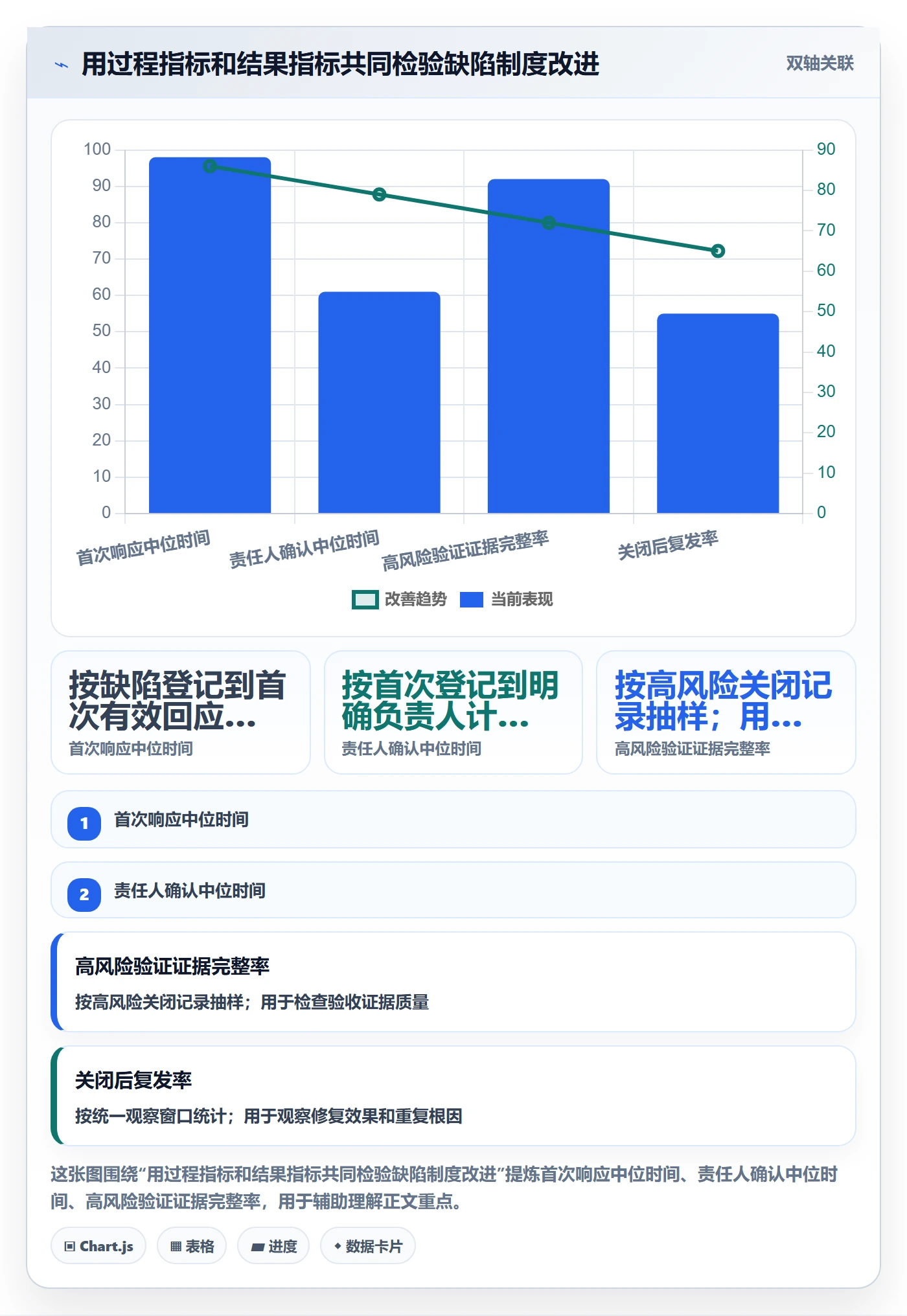Open the 按首次登记到明确负责人计 data card
Image resolution: width=907 pixels, height=1316 pixels.
[x=454, y=712]
